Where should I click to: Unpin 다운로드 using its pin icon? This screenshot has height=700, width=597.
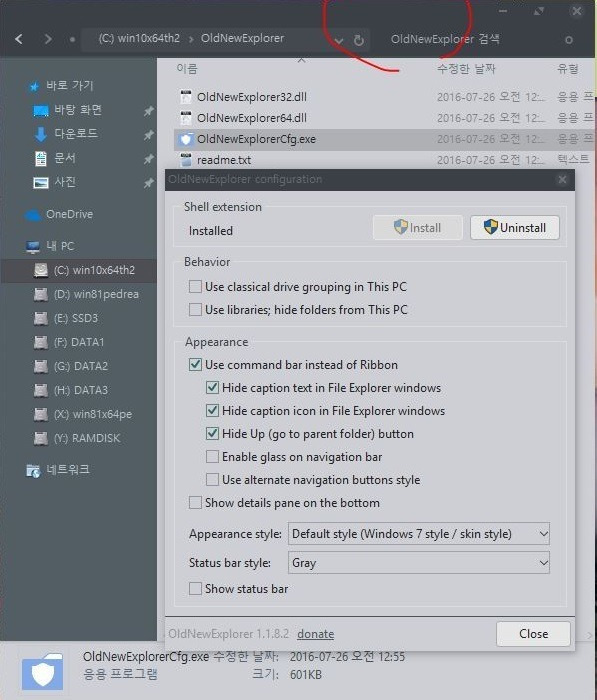tap(149, 135)
